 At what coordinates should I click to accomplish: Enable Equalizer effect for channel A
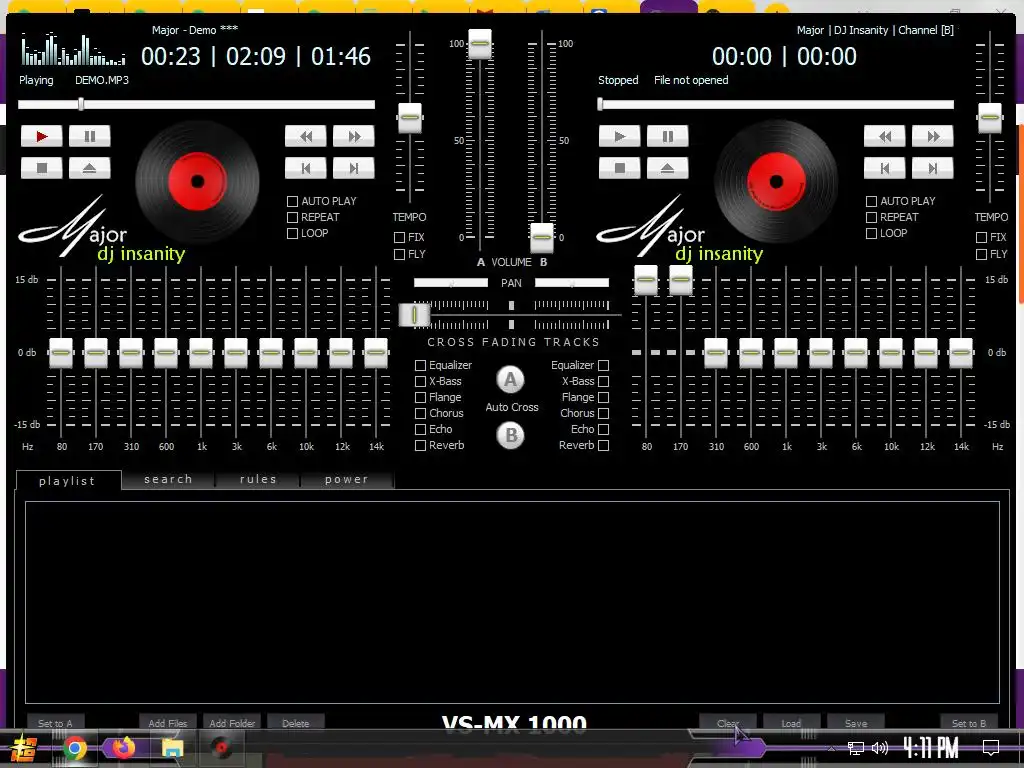tap(421, 365)
